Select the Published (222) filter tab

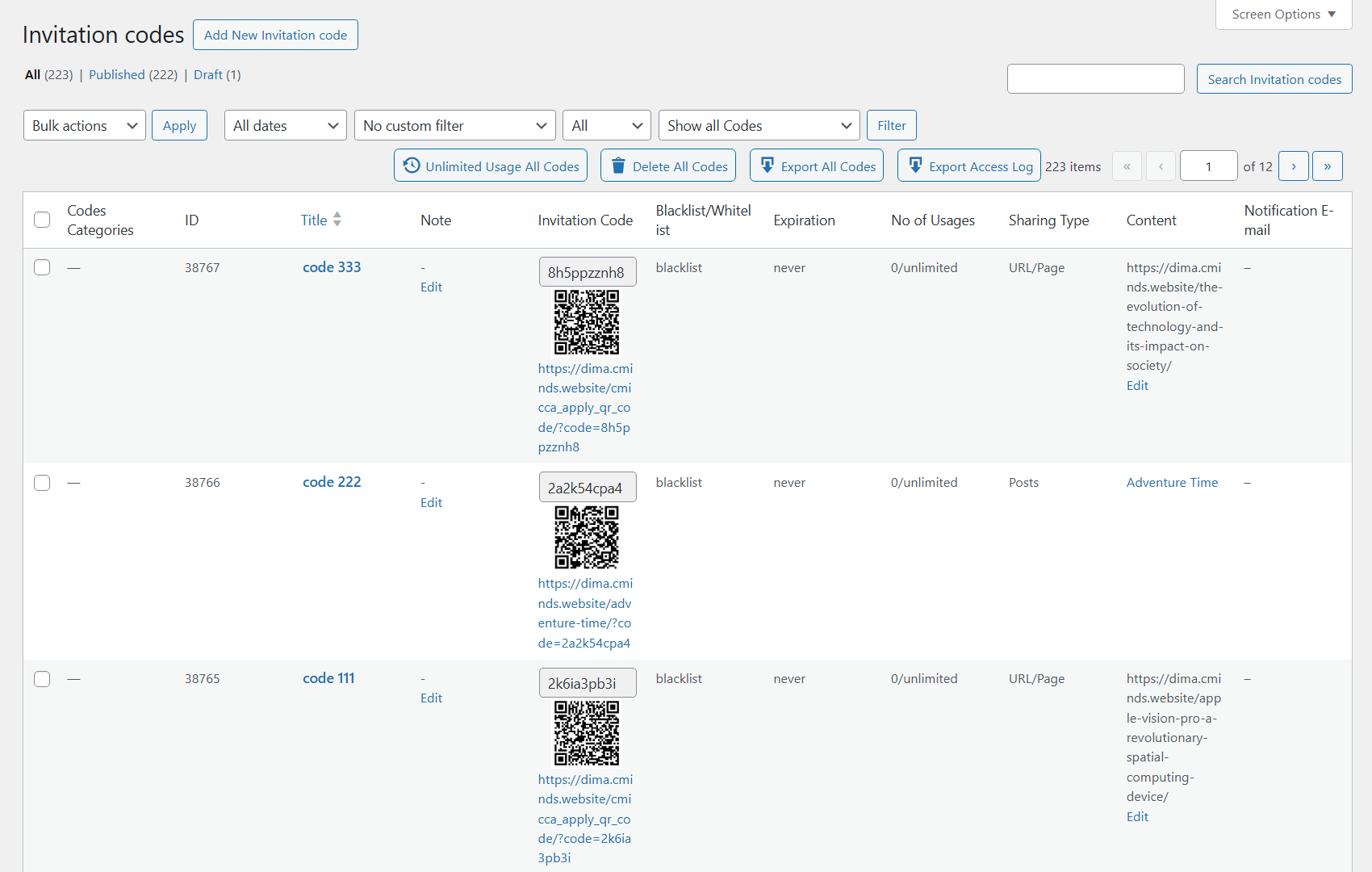click(133, 74)
